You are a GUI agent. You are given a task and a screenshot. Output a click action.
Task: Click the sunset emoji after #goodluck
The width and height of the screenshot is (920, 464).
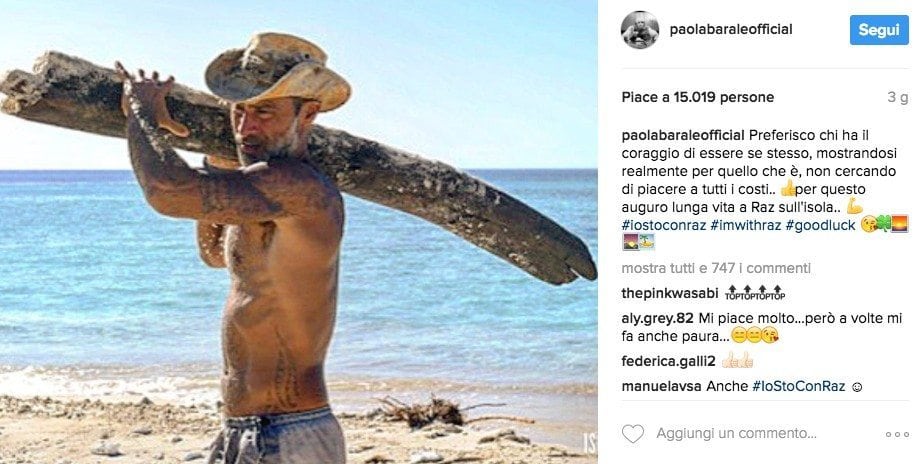pos(899,224)
